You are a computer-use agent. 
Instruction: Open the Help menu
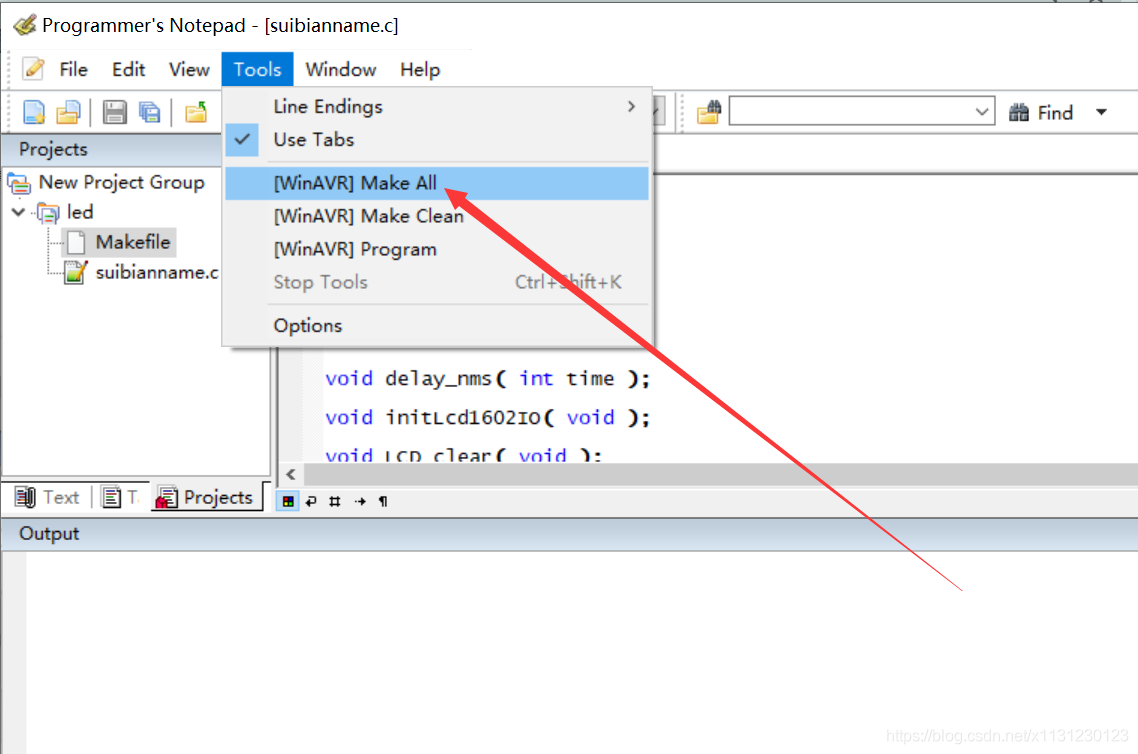pyautogui.click(x=420, y=70)
